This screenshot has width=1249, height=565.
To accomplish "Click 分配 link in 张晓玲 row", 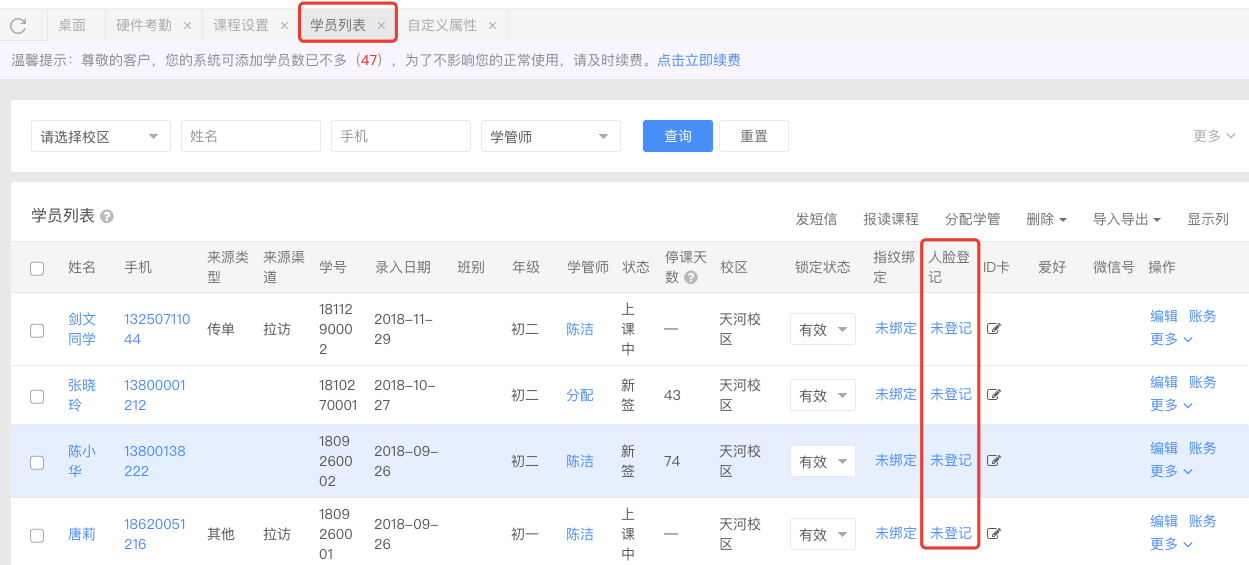I will (x=580, y=395).
